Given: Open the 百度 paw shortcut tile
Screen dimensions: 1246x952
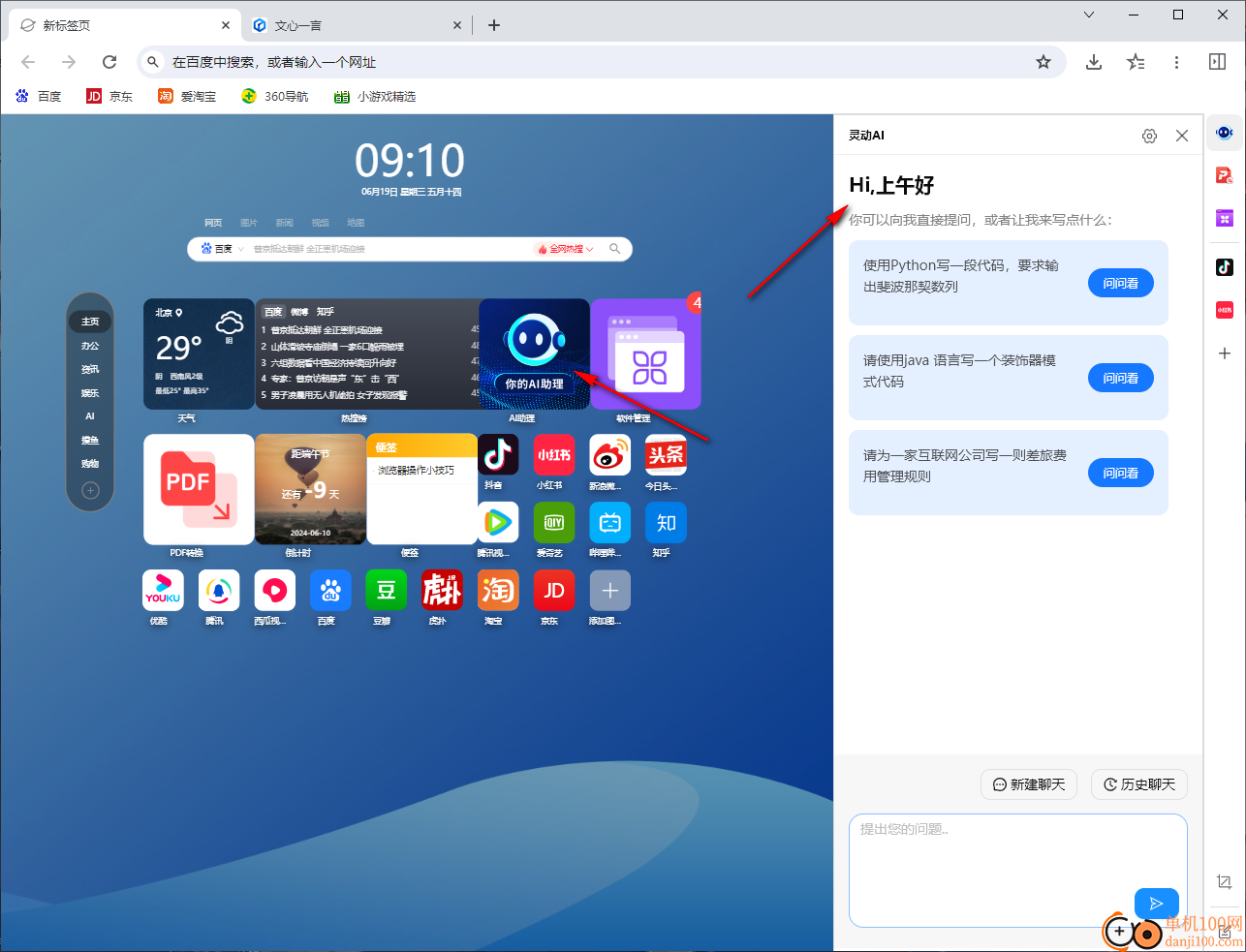Looking at the screenshot, I should point(330,591).
